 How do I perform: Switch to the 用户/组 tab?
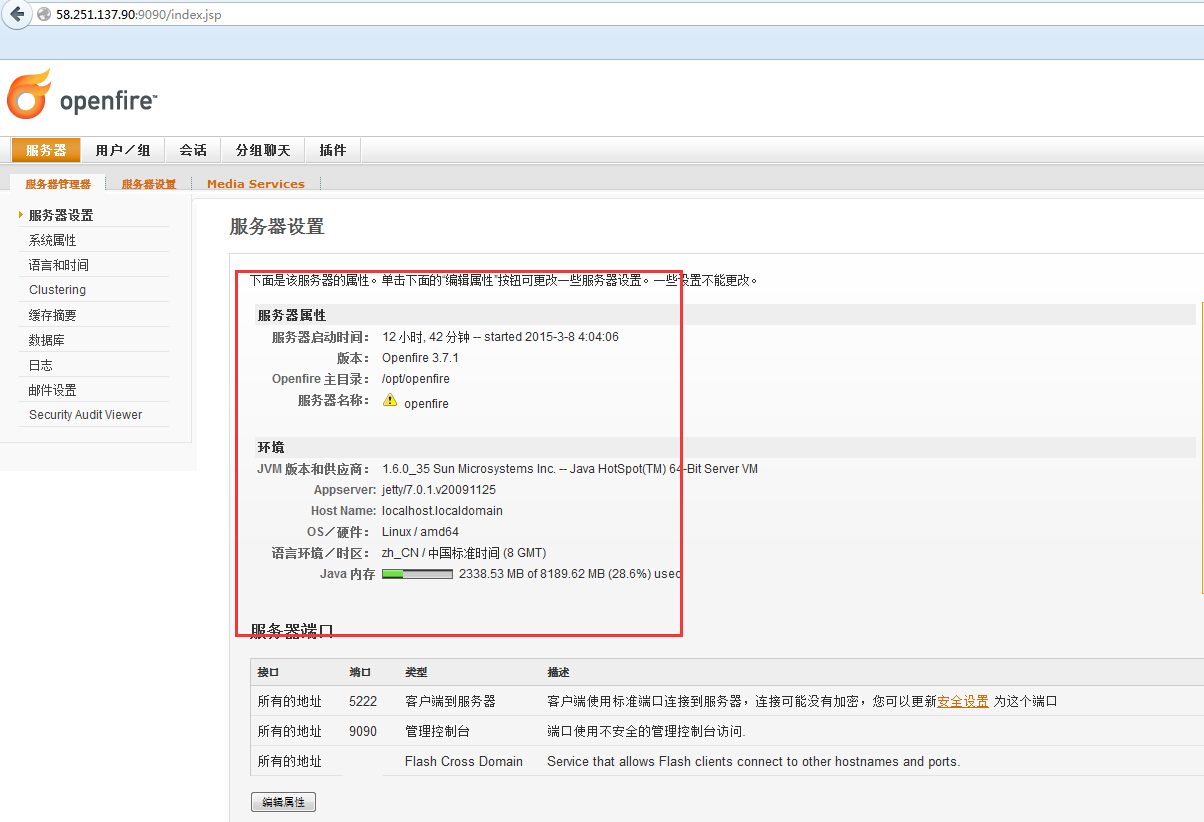(123, 150)
